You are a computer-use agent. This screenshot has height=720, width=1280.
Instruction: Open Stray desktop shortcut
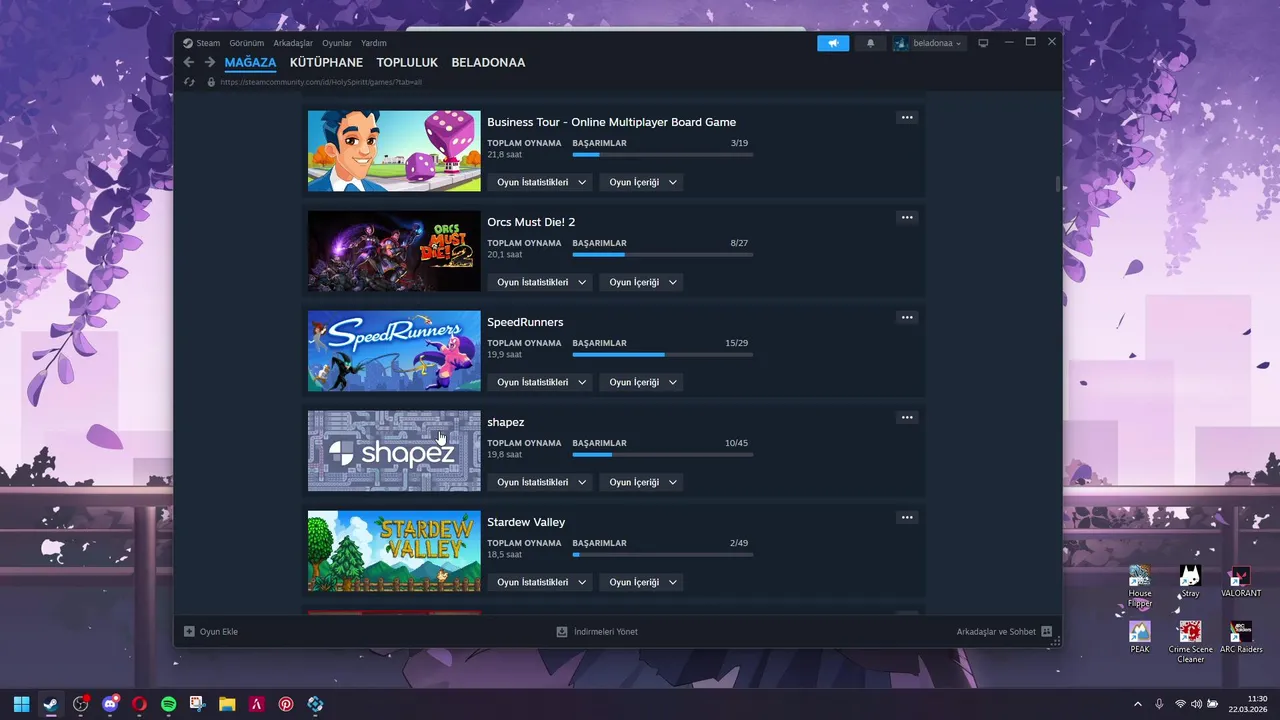(x=1190, y=581)
